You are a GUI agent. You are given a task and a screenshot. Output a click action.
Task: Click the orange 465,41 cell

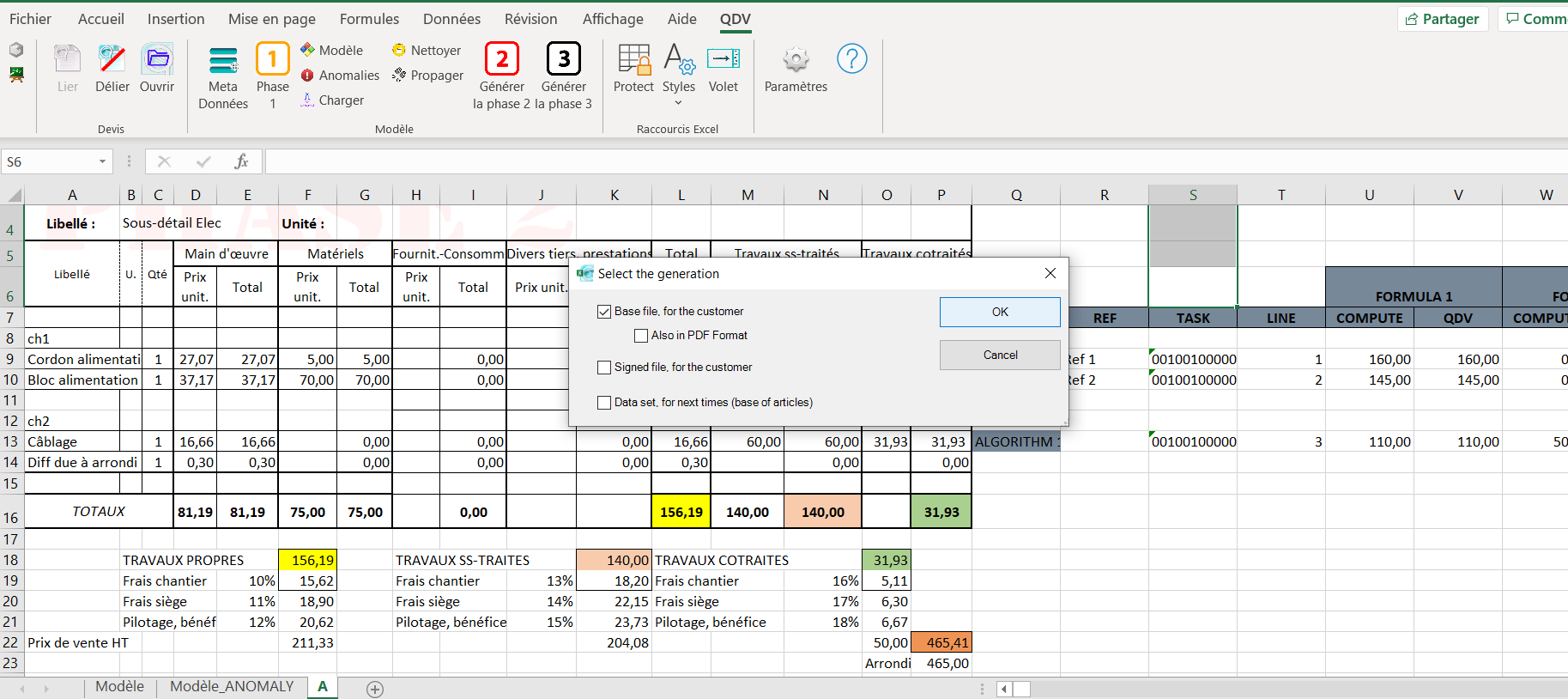[941, 642]
